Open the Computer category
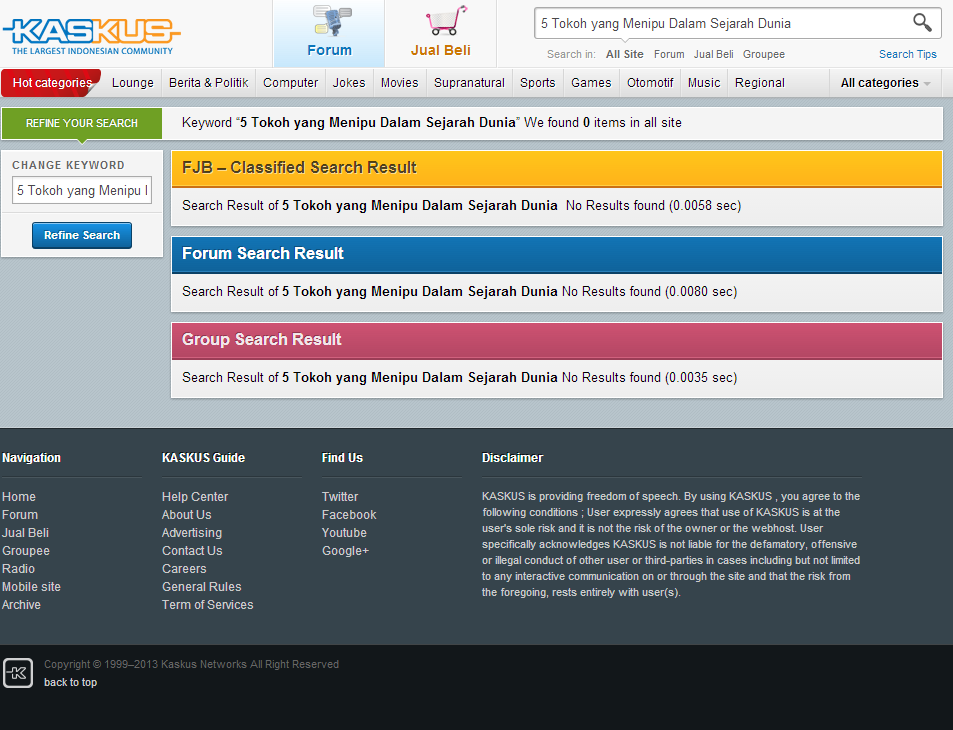The width and height of the screenshot is (953, 730). [x=291, y=83]
